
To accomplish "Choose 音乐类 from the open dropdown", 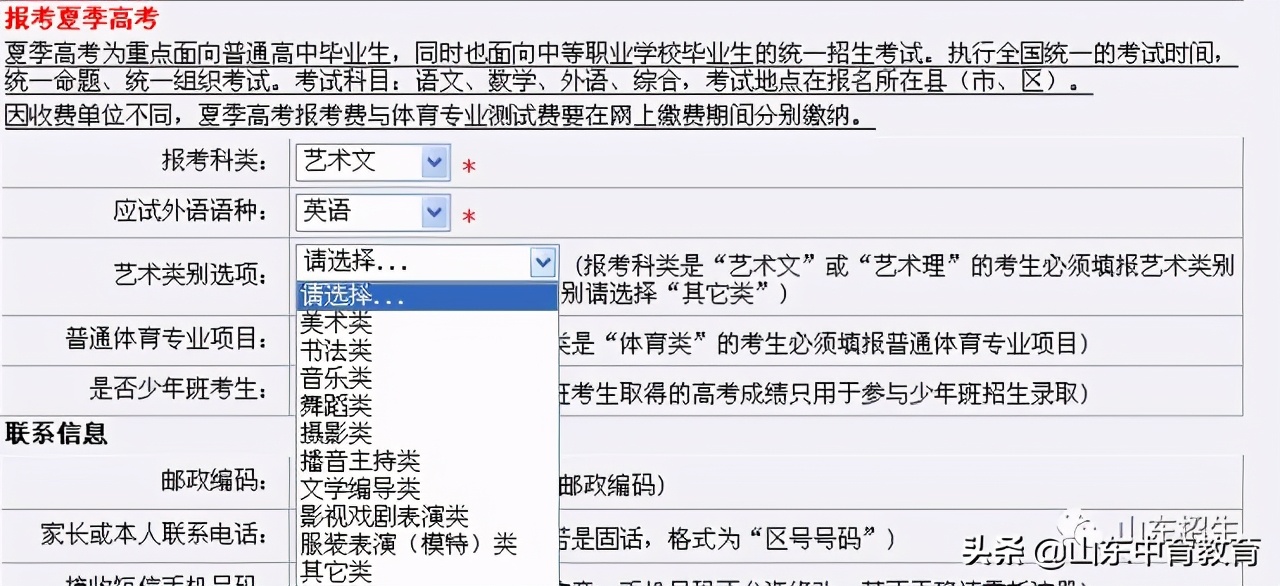I will point(330,377).
